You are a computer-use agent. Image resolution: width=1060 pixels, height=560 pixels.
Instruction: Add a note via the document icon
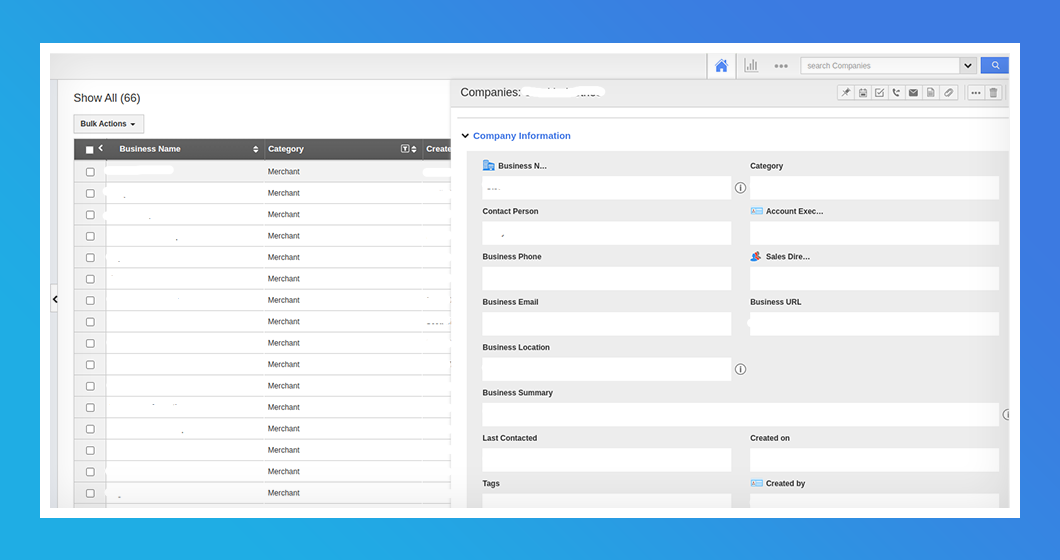click(x=931, y=93)
